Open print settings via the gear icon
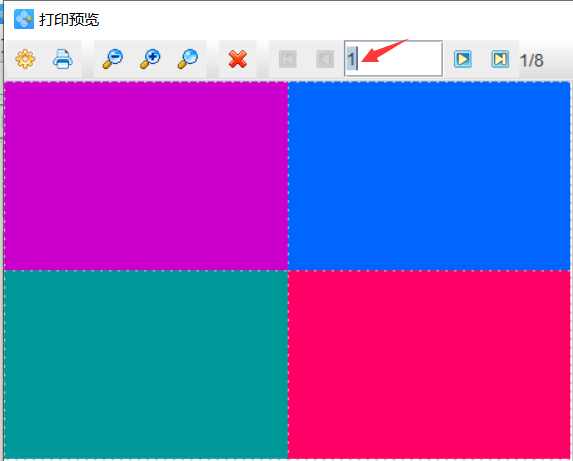Viewport: 573px width, 461px height. click(25, 59)
